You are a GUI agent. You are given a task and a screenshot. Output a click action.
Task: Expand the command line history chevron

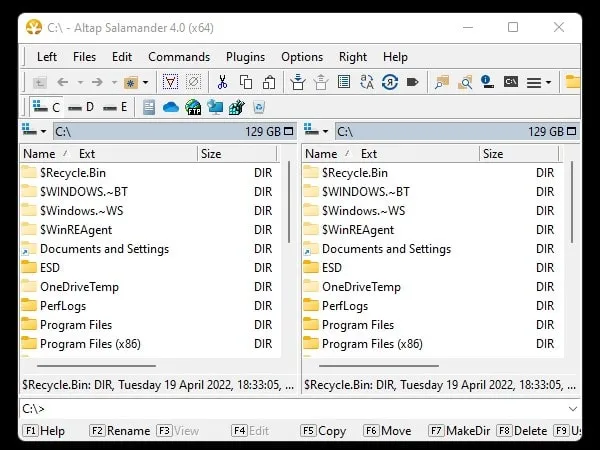tap(572, 409)
